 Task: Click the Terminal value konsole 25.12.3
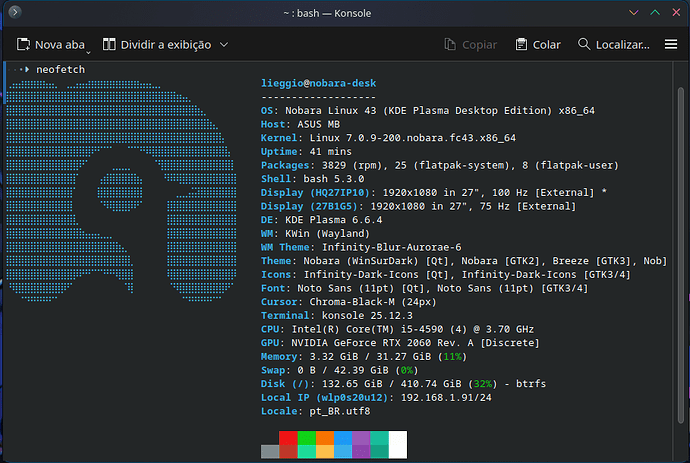tap(367, 315)
